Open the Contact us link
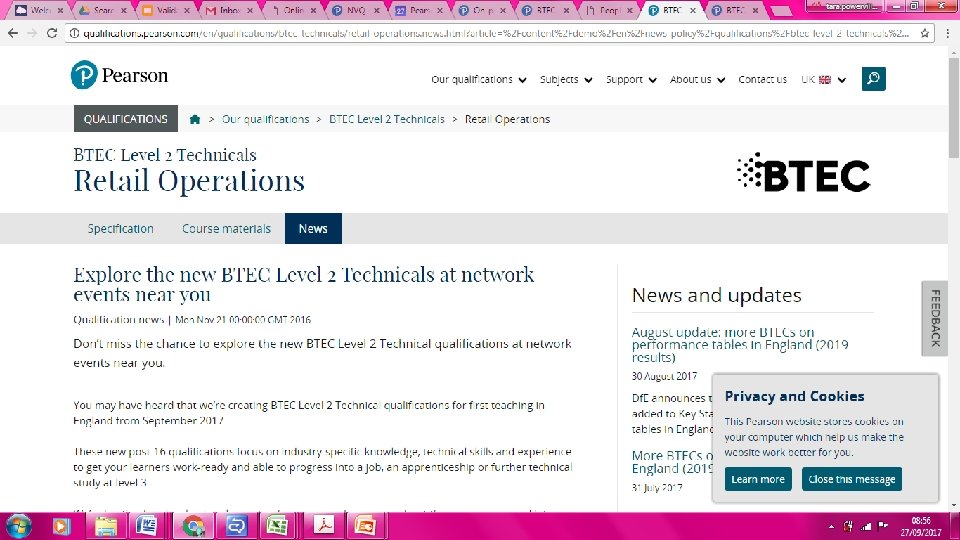960x540 pixels. (762, 80)
